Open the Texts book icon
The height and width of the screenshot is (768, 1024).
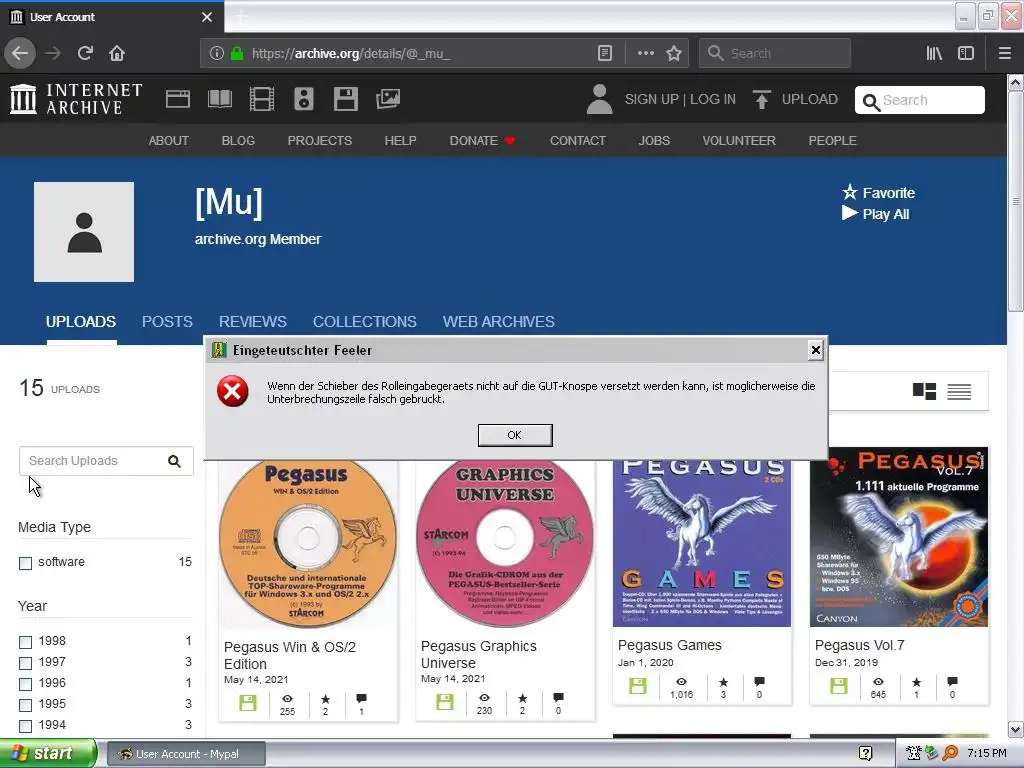click(219, 99)
